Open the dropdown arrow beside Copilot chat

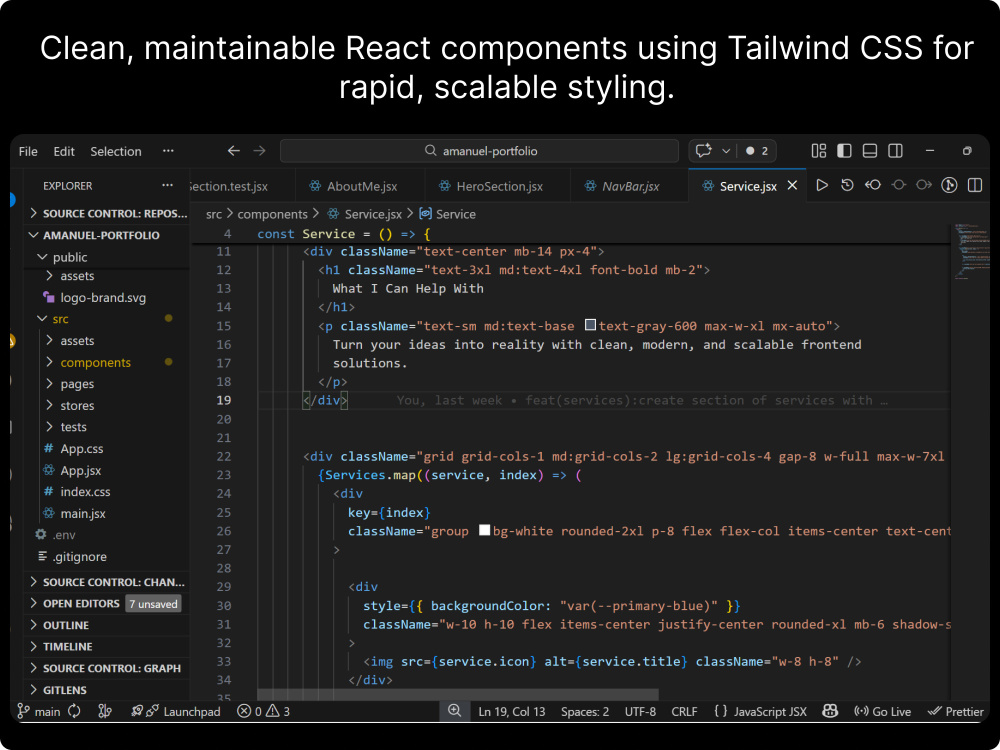point(726,151)
